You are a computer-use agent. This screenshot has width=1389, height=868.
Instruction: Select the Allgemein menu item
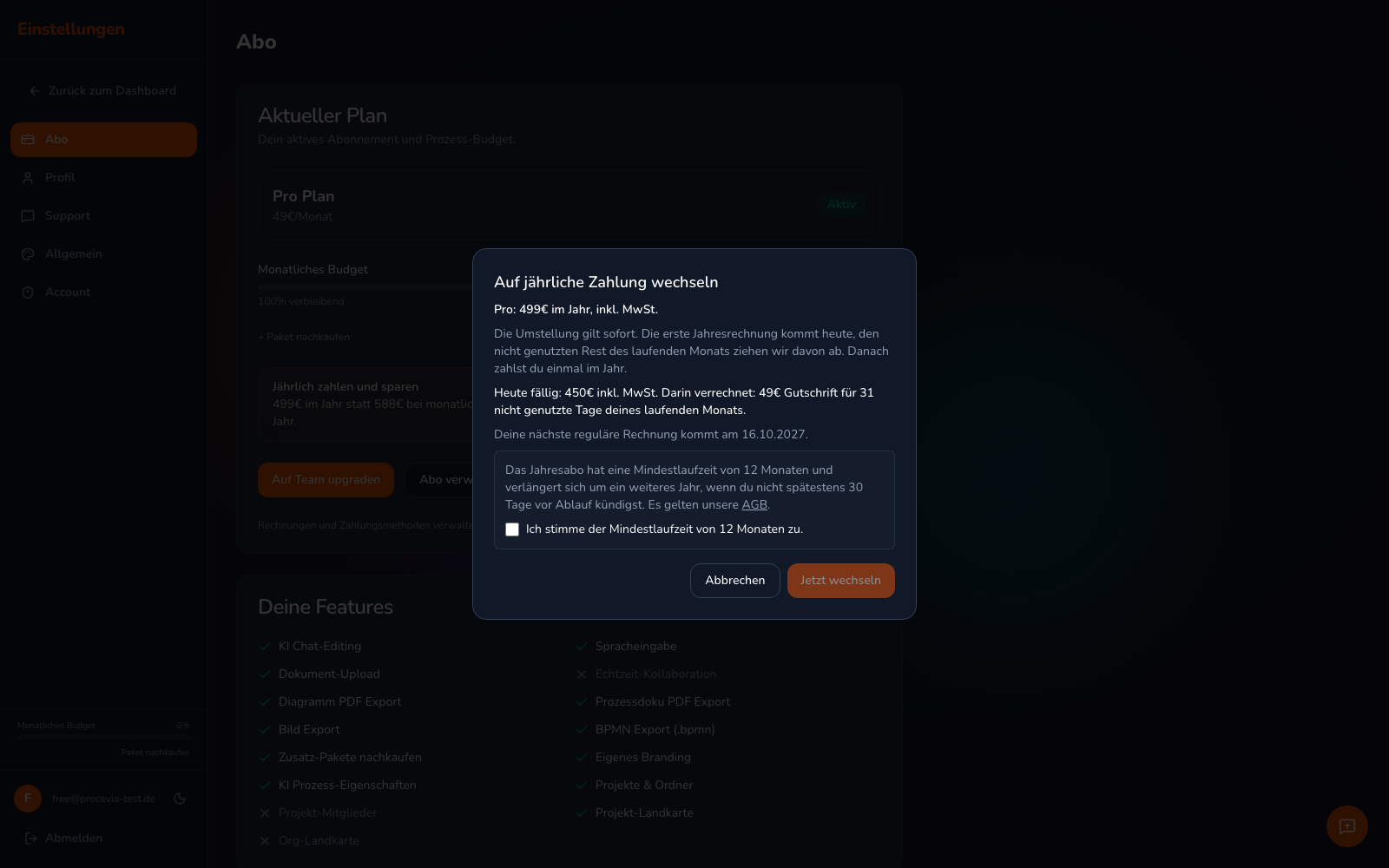103,254
